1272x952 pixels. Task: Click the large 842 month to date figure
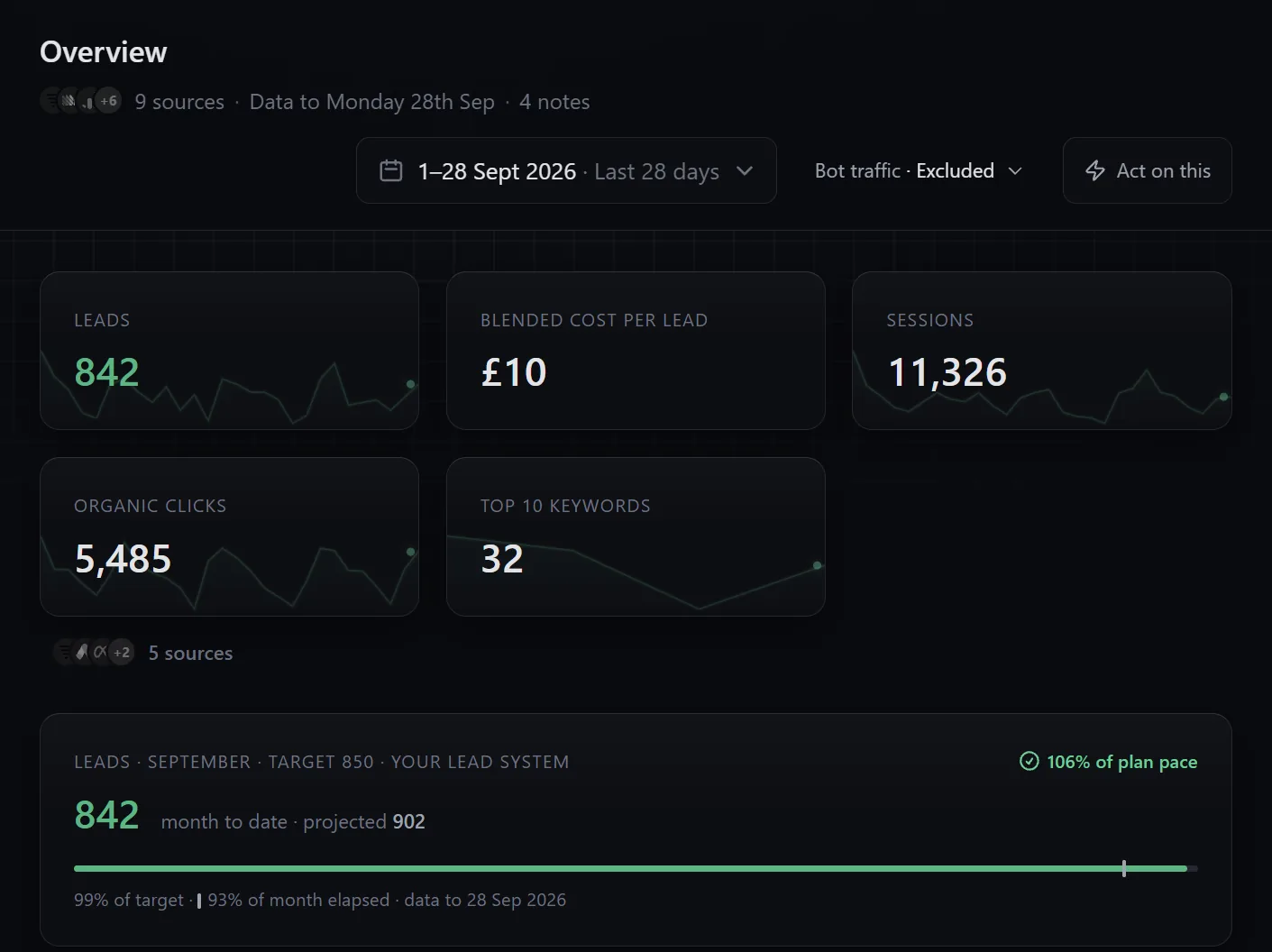click(x=106, y=815)
